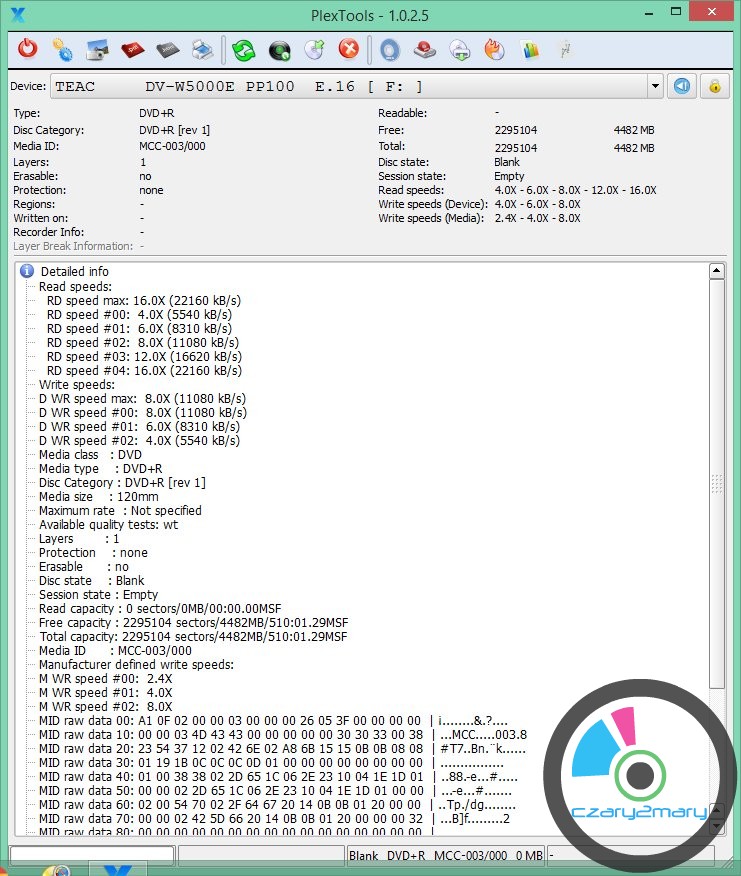
Task: Click the pushpin icon at toolbar end
Action: (x=565, y=49)
